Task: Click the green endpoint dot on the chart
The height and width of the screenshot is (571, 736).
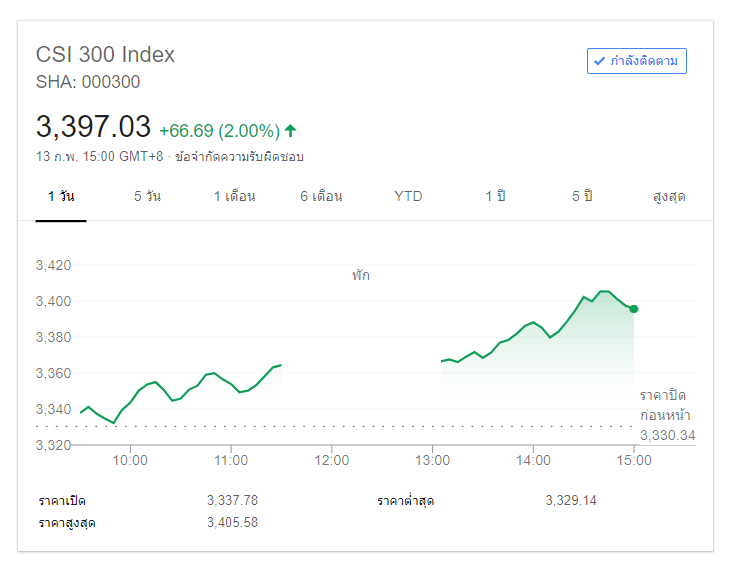Action: pyautogui.click(x=634, y=309)
